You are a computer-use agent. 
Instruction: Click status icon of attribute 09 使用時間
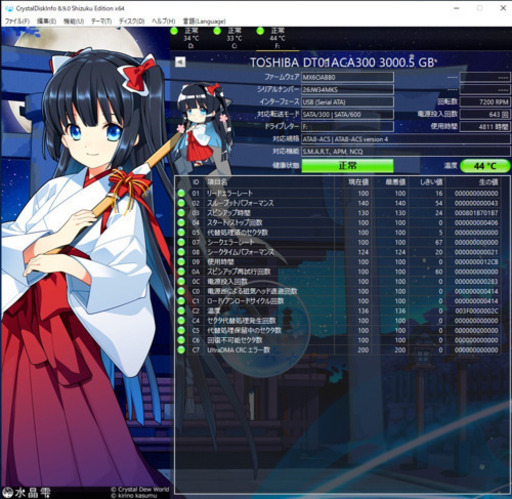pyautogui.click(x=181, y=262)
